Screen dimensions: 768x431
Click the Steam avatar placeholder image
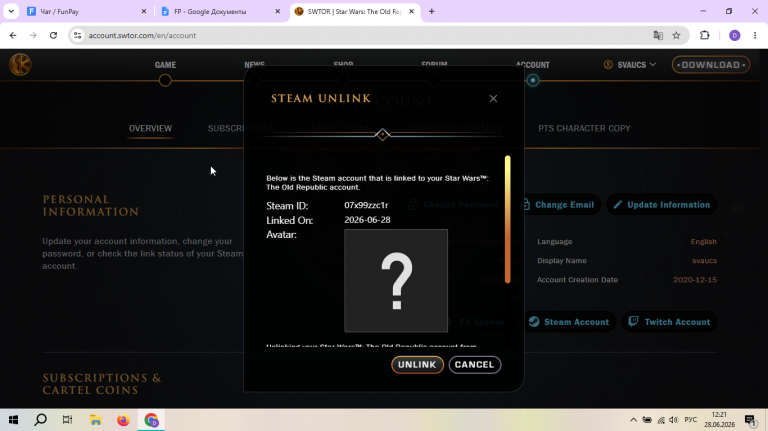click(x=396, y=281)
